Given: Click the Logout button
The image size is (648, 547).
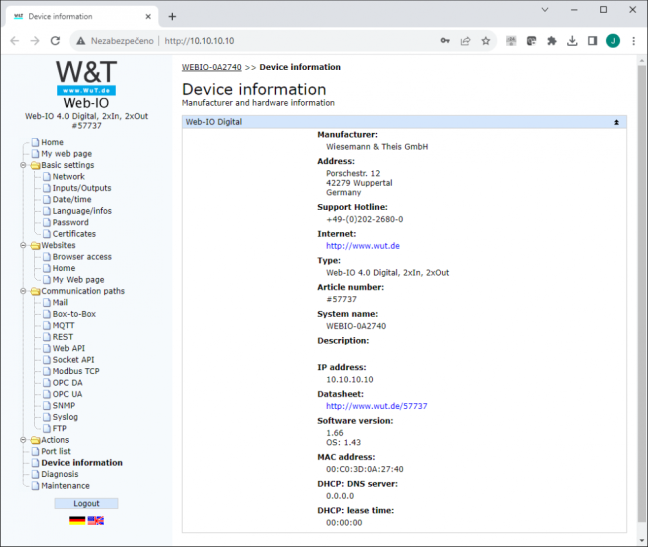Looking at the screenshot, I should [86, 503].
